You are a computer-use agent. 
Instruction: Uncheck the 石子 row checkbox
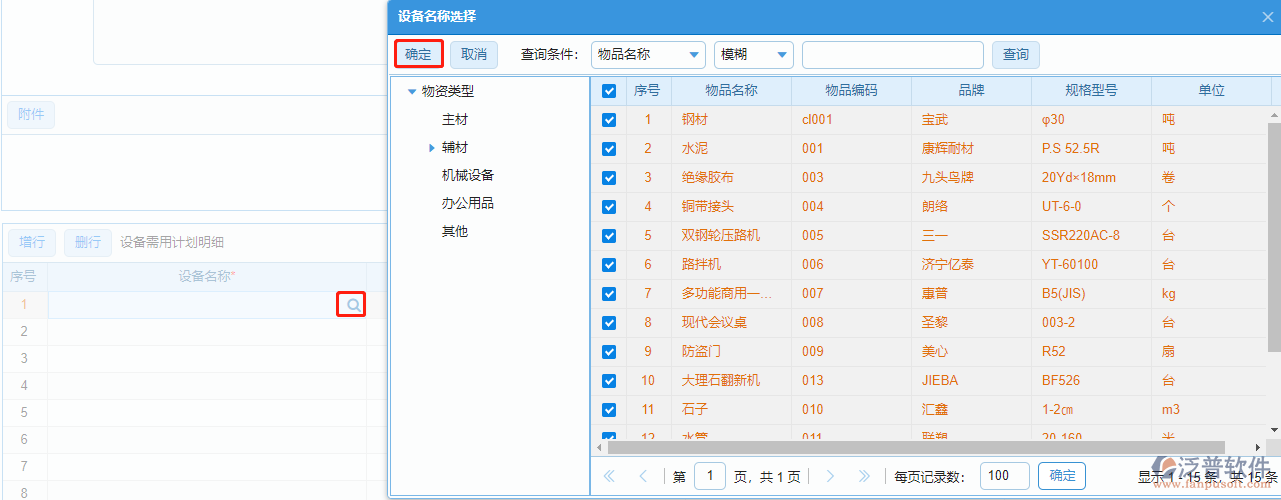pyautogui.click(x=609, y=410)
